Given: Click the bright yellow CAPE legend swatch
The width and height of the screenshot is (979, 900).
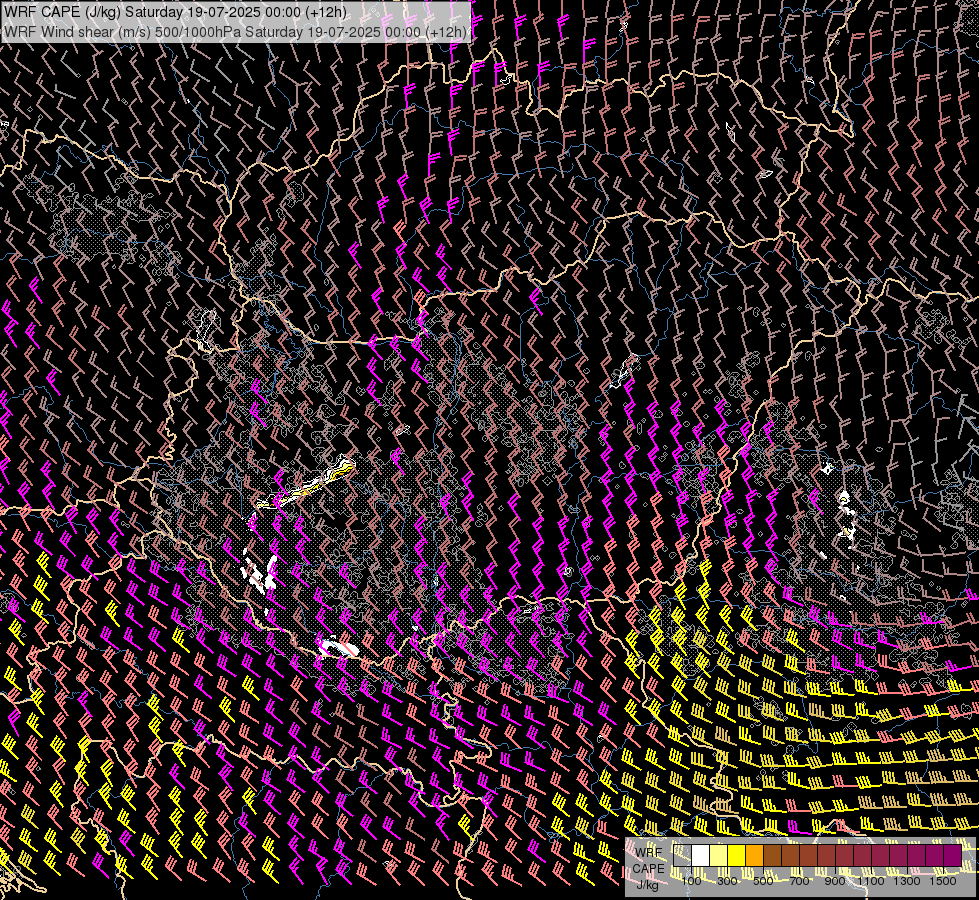Looking at the screenshot, I should 737,855.
